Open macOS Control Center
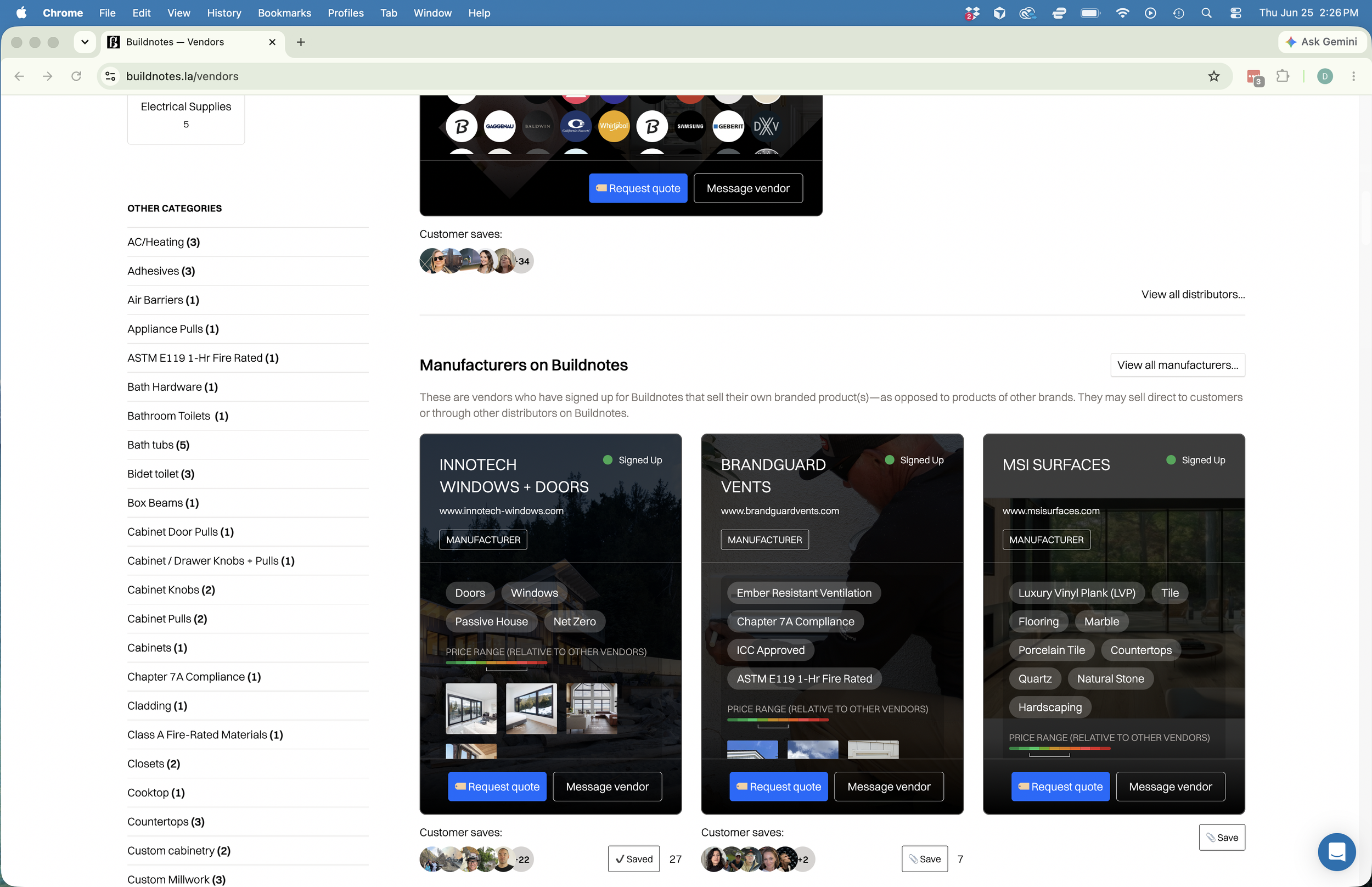The height and width of the screenshot is (887, 1372). [x=1235, y=13]
